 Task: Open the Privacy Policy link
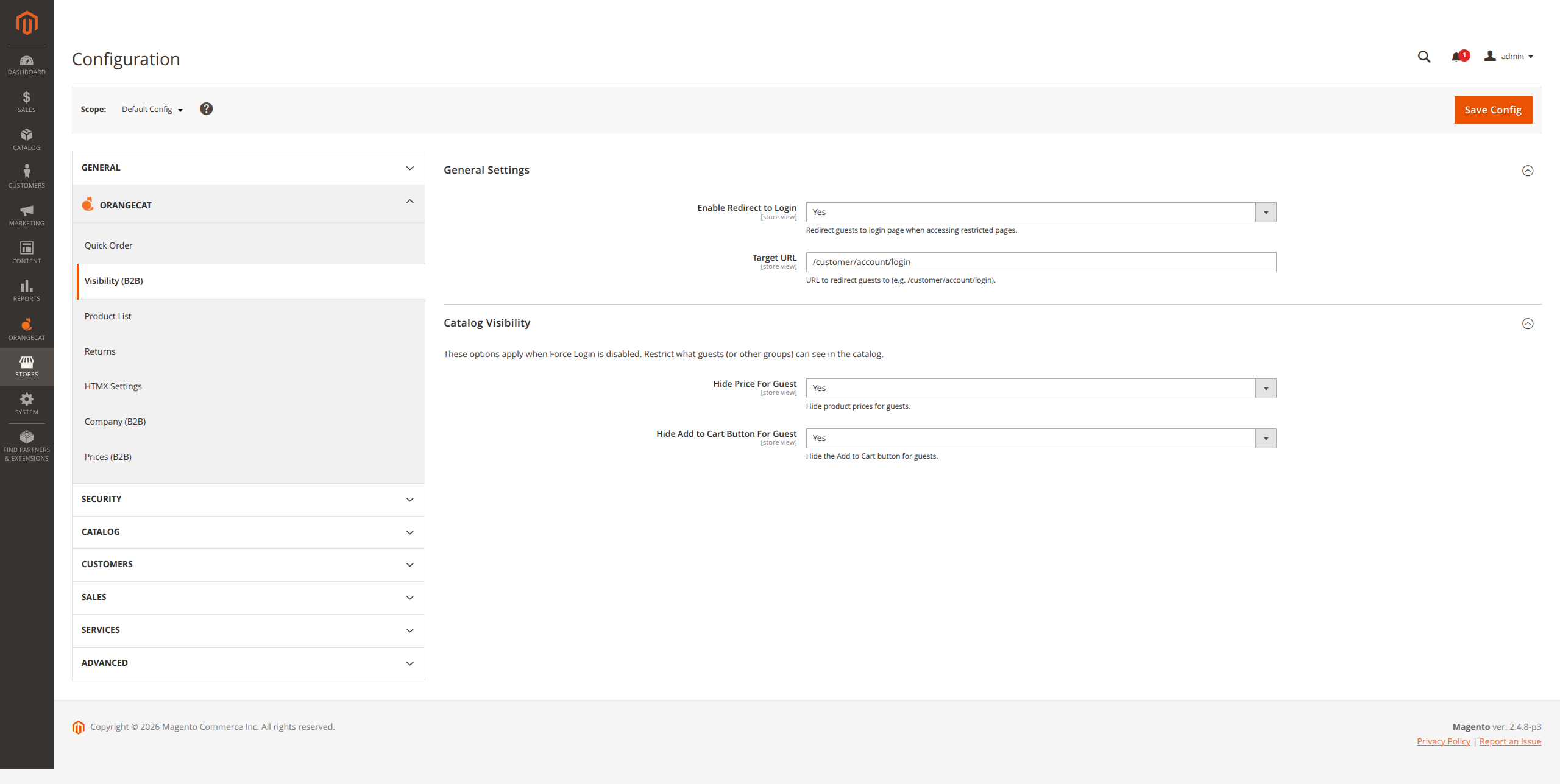click(x=1443, y=741)
